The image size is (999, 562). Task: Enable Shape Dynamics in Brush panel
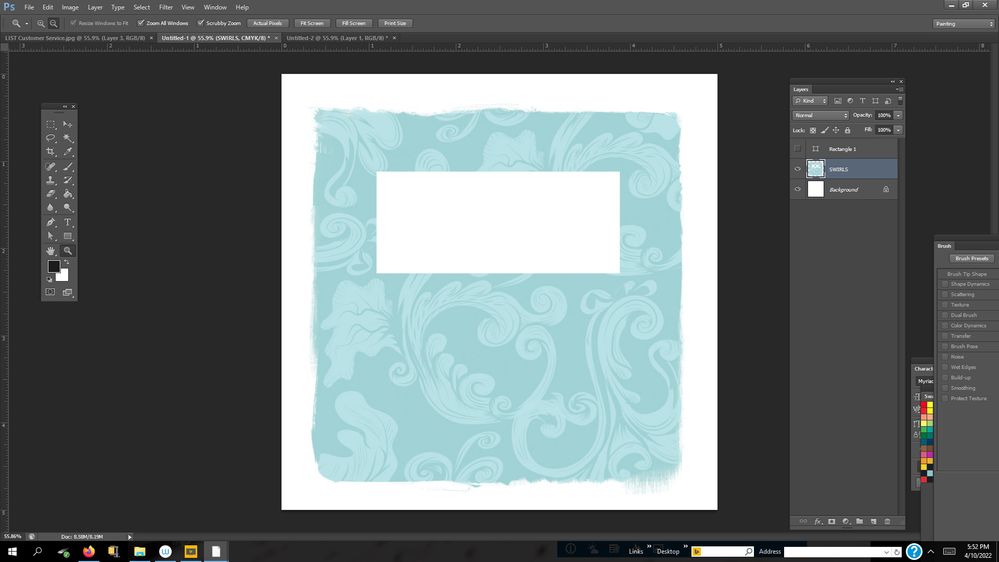945,284
